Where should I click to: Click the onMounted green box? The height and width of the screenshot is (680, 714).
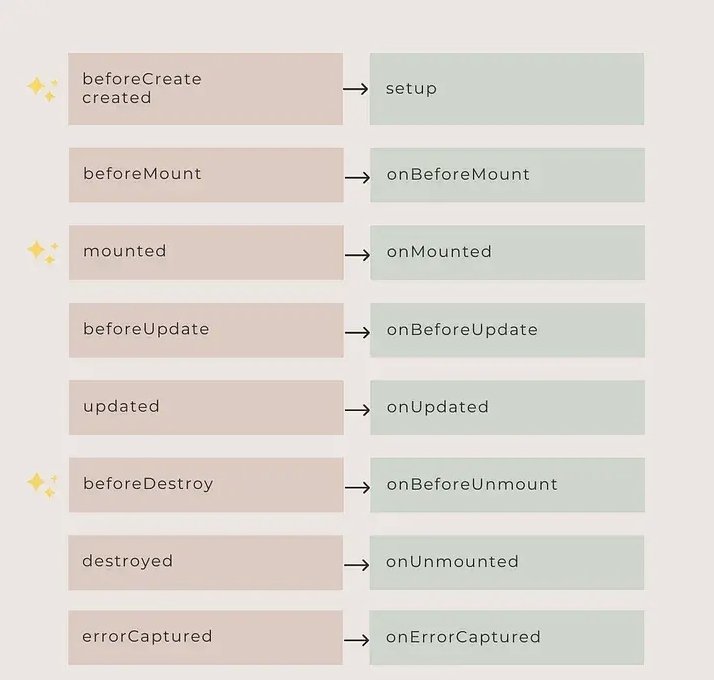click(508, 252)
